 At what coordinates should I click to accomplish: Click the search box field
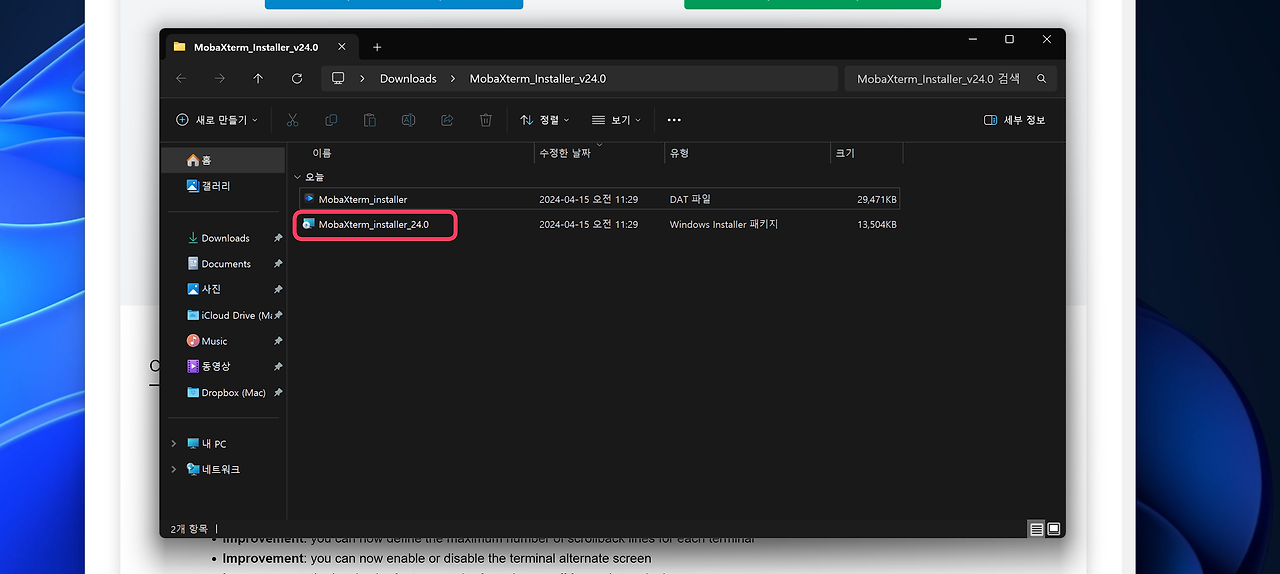[950, 78]
